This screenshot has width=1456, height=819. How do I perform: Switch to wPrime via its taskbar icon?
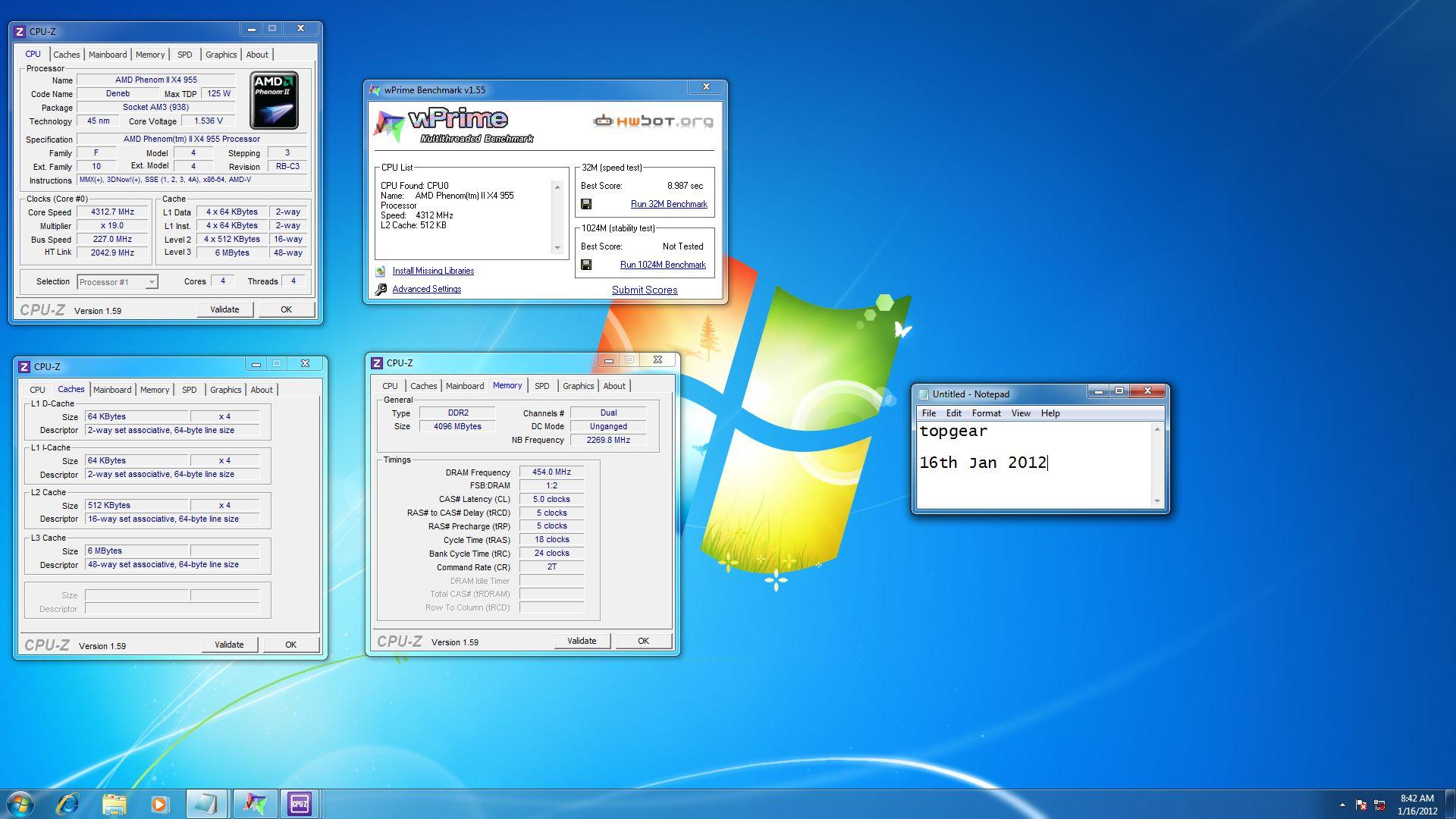[x=255, y=804]
